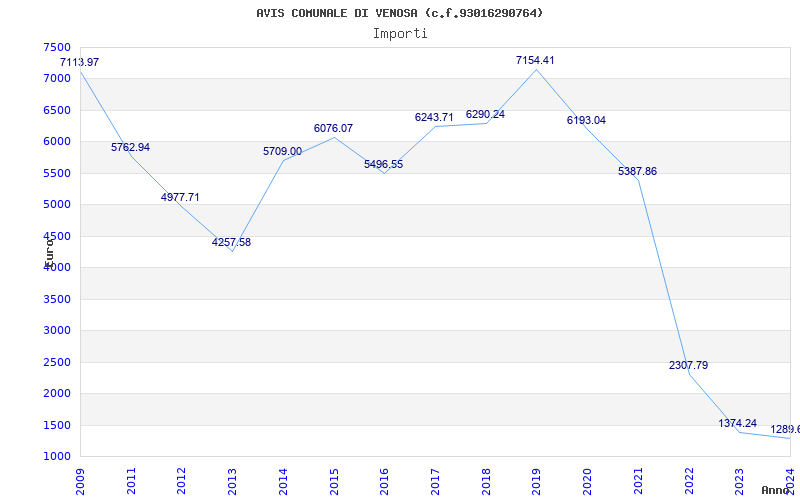Viewport: 800px width, 500px height.
Task: Select the 5387.86 data label
Action: pos(637,172)
